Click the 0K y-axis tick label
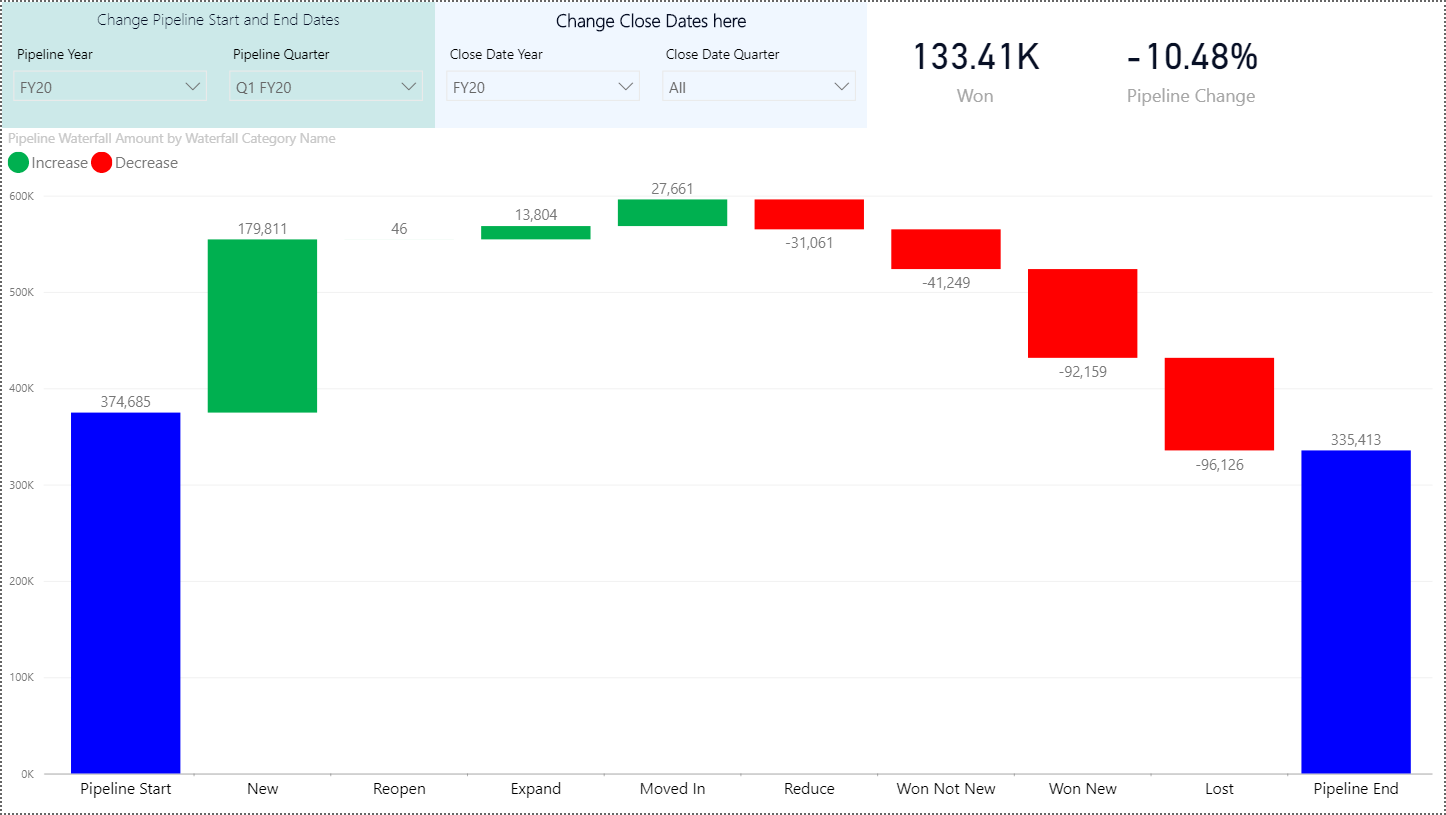The width and height of the screenshot is (1446, 815). tap(27, 774)
